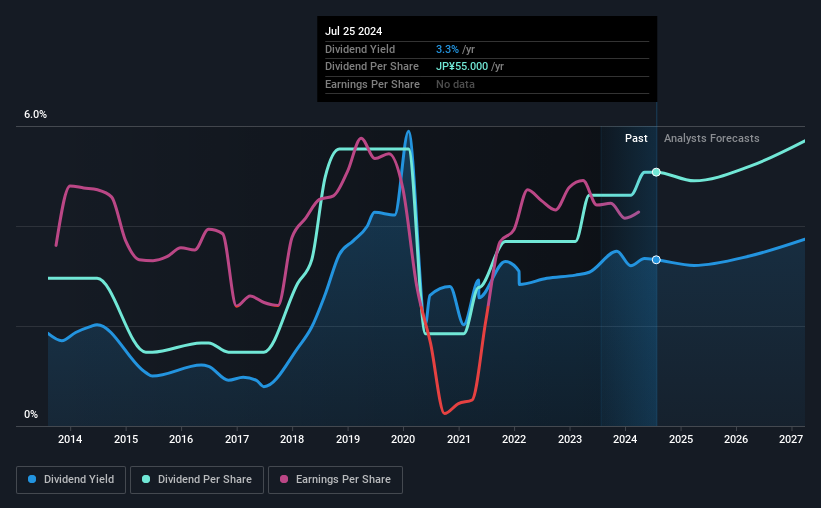The height and width of the screenshot is (508, 821).
Task: Click the blue Dividend Yield legend dot
Action: pyautogui.click(x=32, y=479)
